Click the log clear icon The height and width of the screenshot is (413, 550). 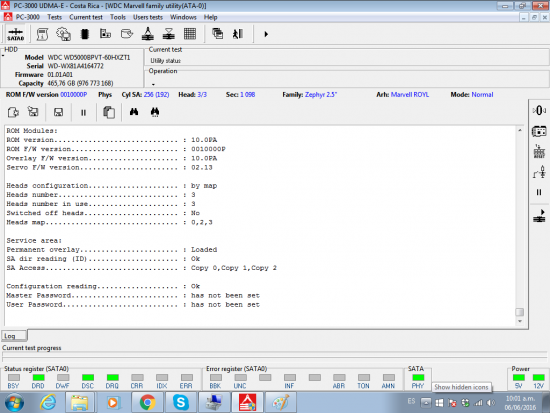click(x=33, y=112)
